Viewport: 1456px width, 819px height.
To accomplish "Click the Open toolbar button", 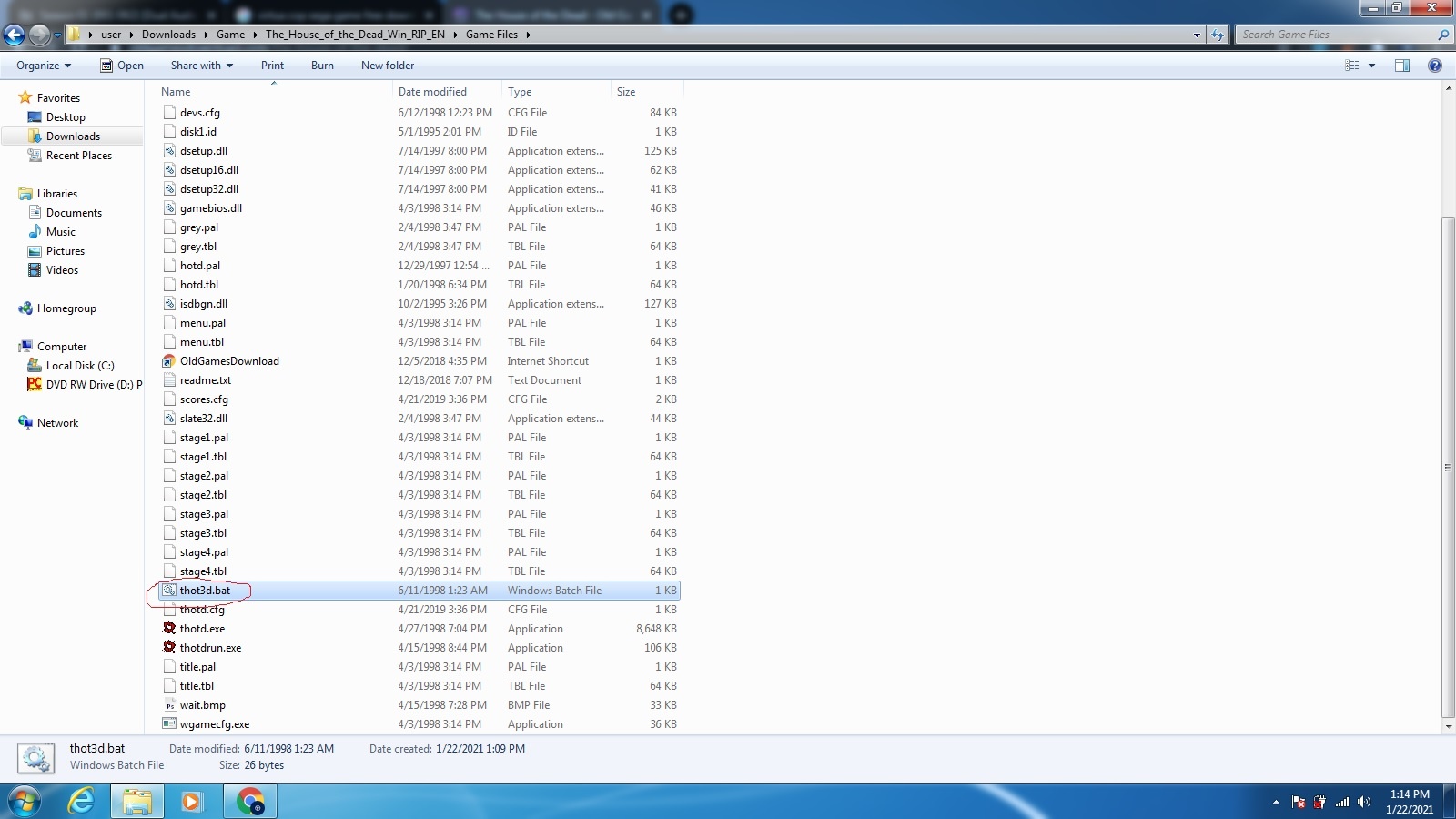I will (122, 66).
